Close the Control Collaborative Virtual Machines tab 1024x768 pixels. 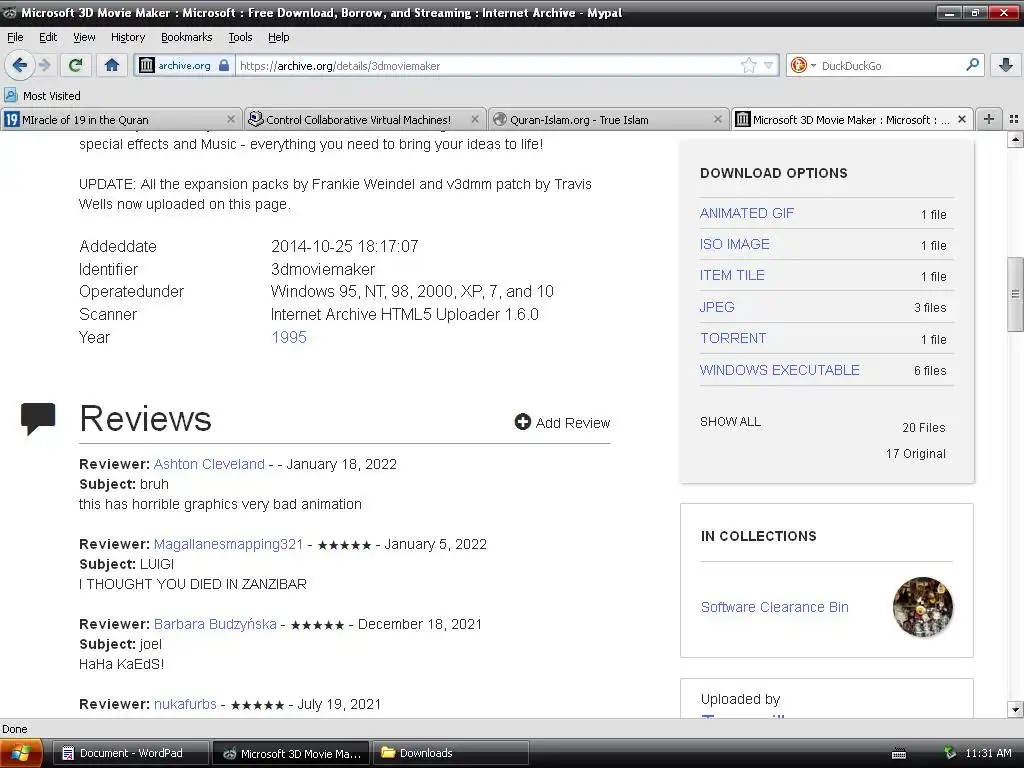pyautogui.click(x=475, y=120)
